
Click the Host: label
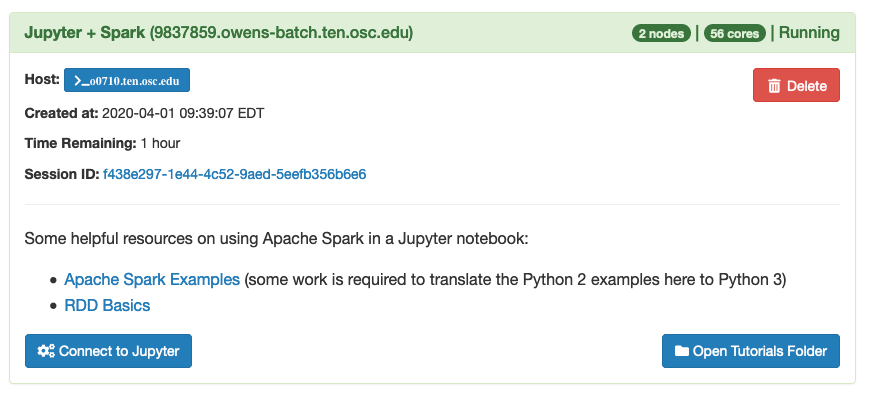[42, 80]
